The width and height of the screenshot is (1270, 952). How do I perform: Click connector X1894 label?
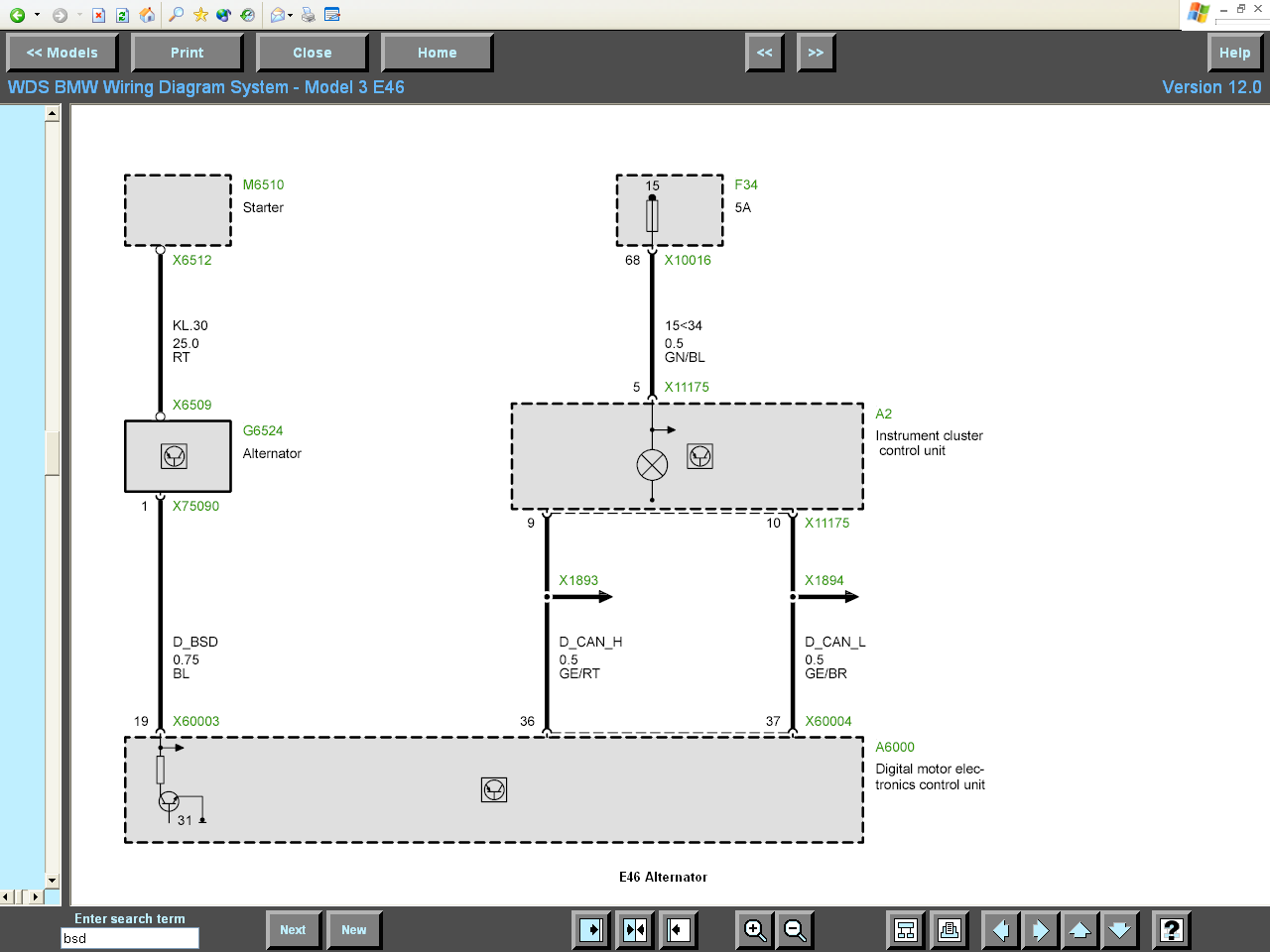[x=825, y=580]
